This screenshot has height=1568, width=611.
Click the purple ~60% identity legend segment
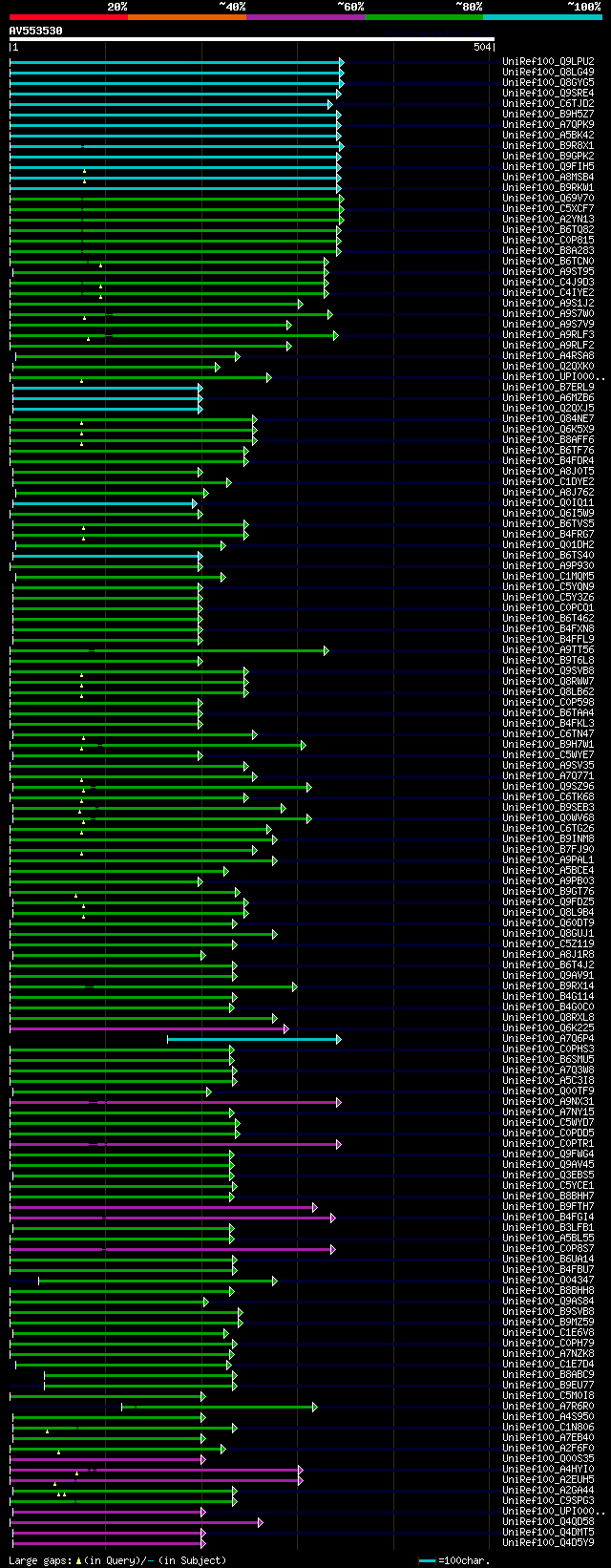pyautogui.click(x=305, y=16)
